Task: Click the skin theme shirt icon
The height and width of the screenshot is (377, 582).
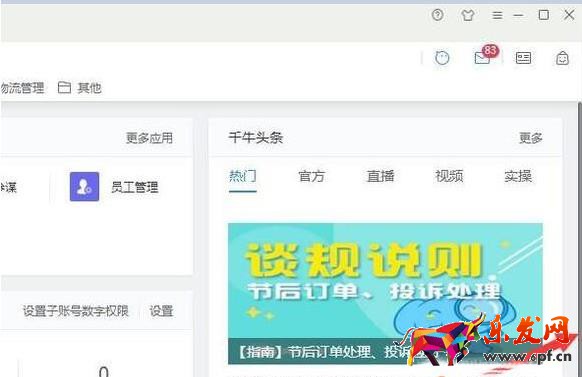Action: click(x=467, y=15)
